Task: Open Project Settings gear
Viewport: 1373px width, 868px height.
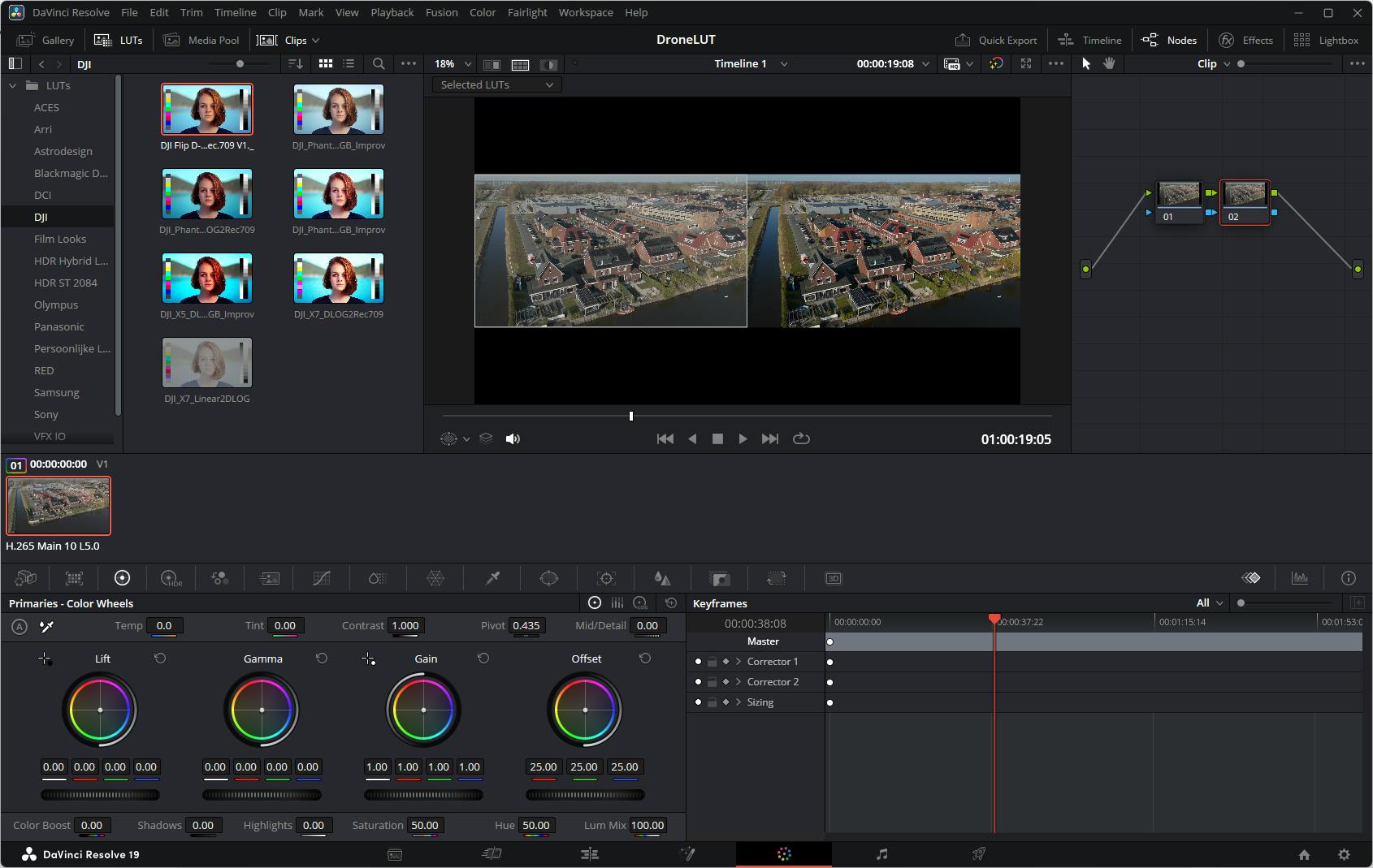Action: click(1344, 854)
